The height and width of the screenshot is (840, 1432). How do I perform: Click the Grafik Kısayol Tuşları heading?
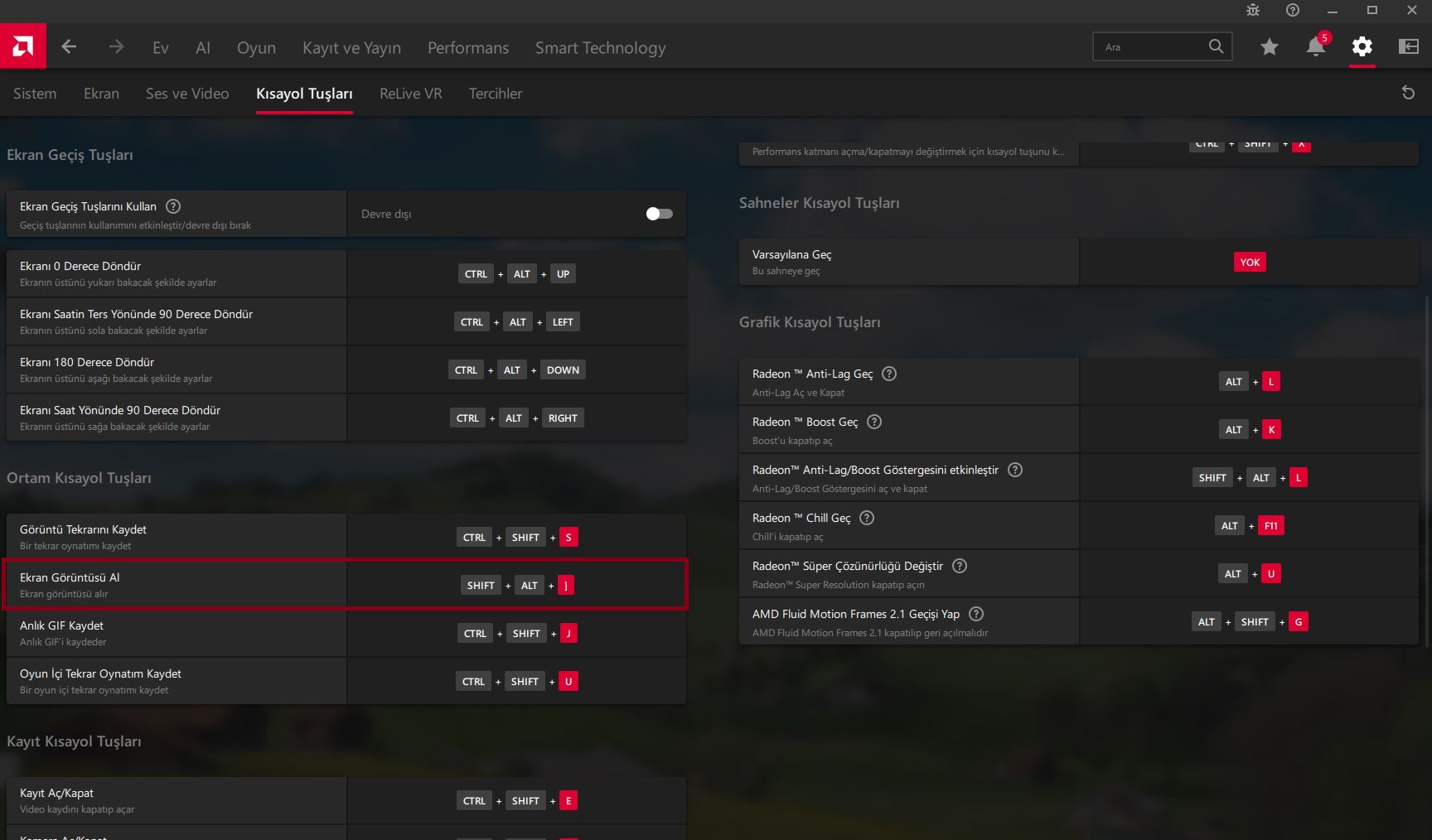tap(810, 322)
